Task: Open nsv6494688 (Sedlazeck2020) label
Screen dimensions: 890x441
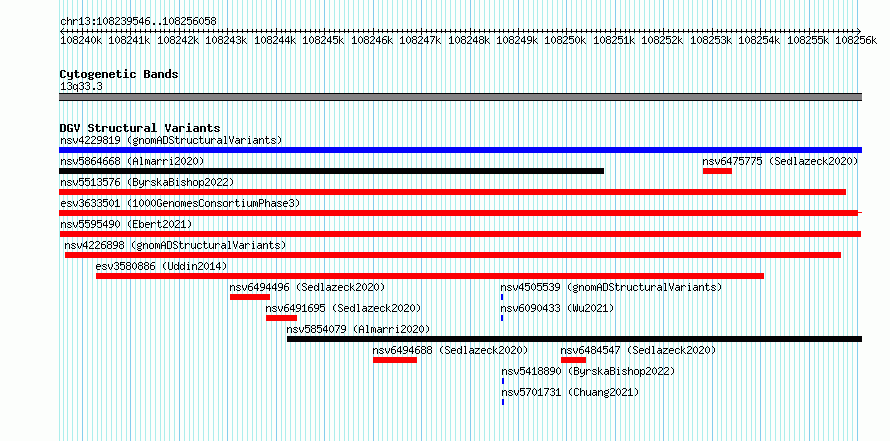Action: click(450, 350)
